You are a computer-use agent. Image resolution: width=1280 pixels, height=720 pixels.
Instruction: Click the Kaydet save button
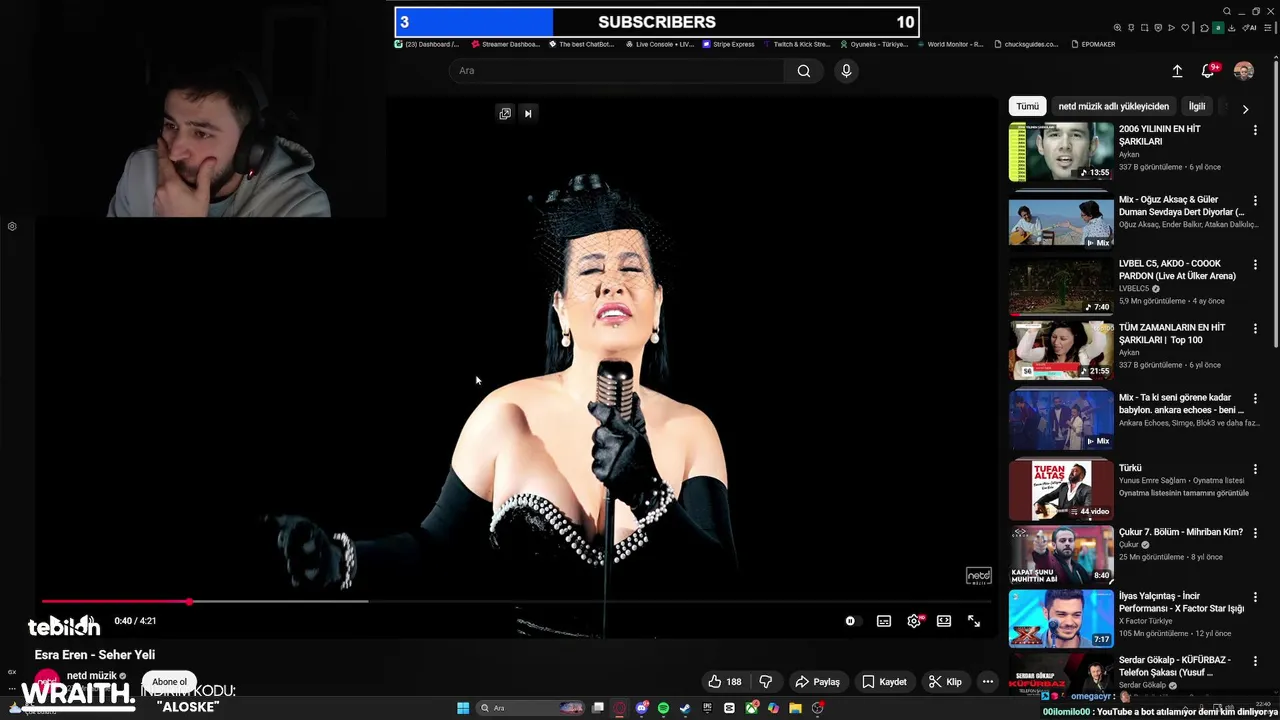pos(884,682)
